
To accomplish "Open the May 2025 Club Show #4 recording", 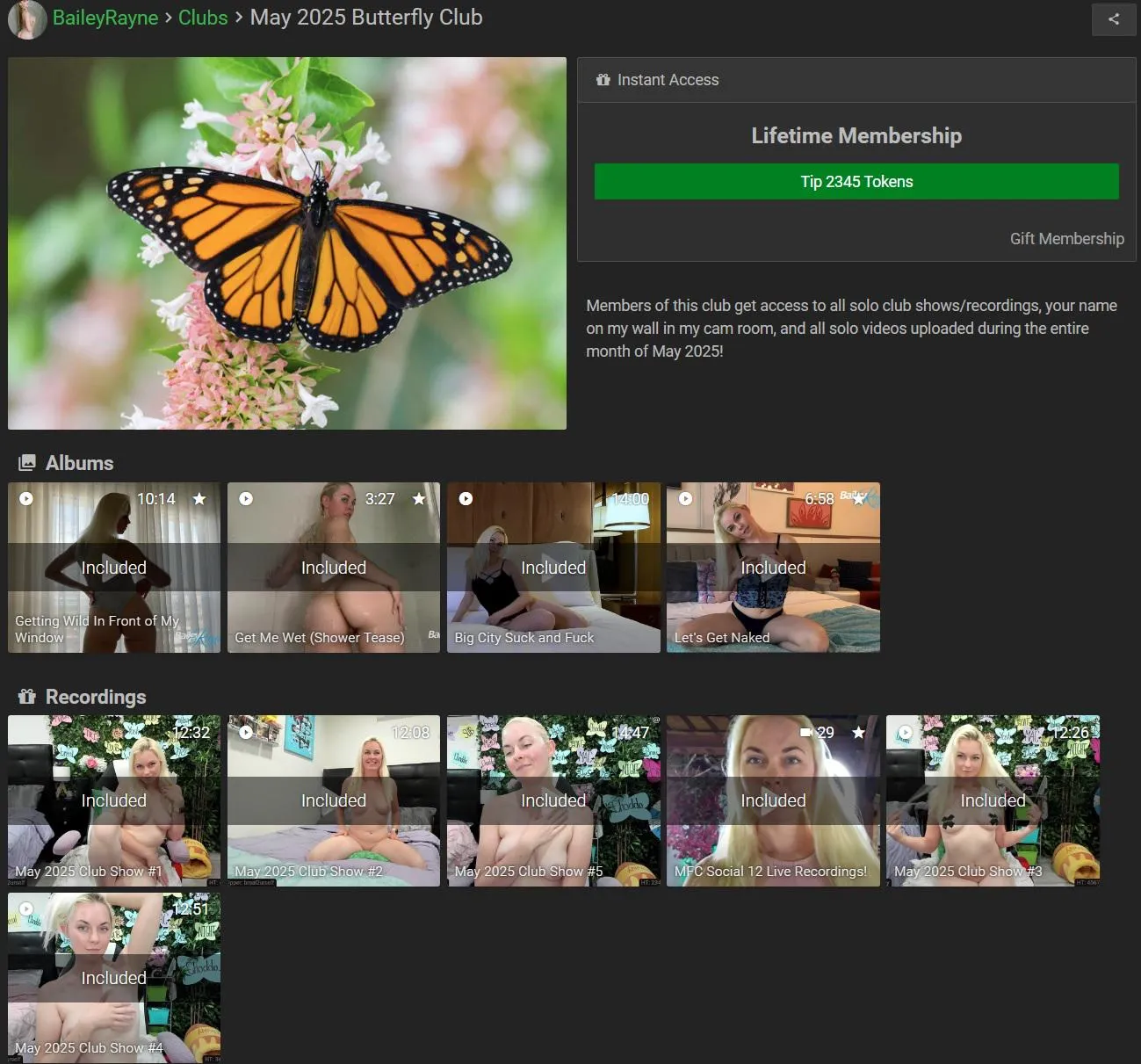I will pyautogui.click(x=114, y=978).
